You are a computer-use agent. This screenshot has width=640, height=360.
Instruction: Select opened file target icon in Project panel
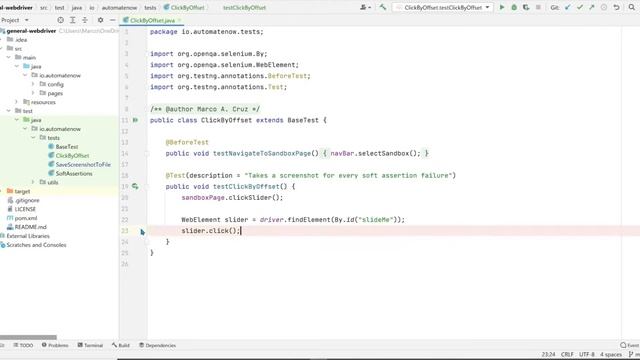pyautogui.click(x=60, y=20)
